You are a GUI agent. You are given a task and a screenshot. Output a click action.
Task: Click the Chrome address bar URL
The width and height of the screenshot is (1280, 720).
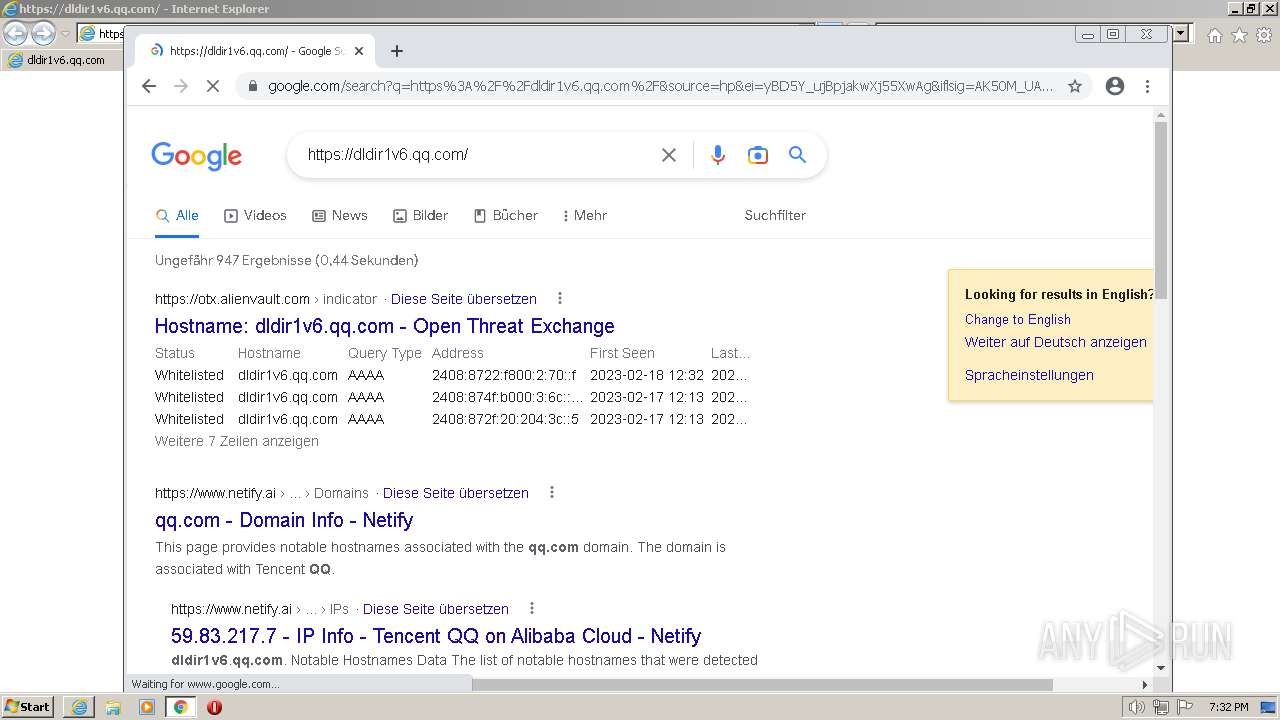click(660, 86)
